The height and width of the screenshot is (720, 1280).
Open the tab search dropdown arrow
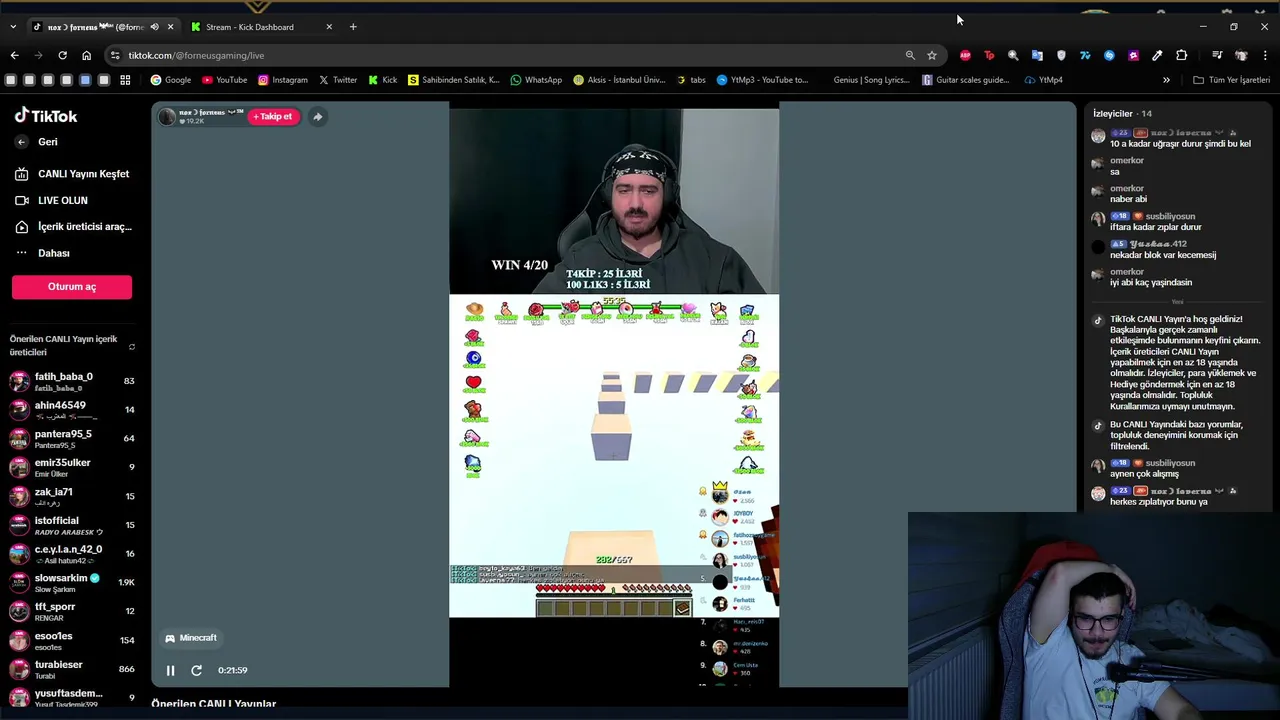(x=13, y=27)
